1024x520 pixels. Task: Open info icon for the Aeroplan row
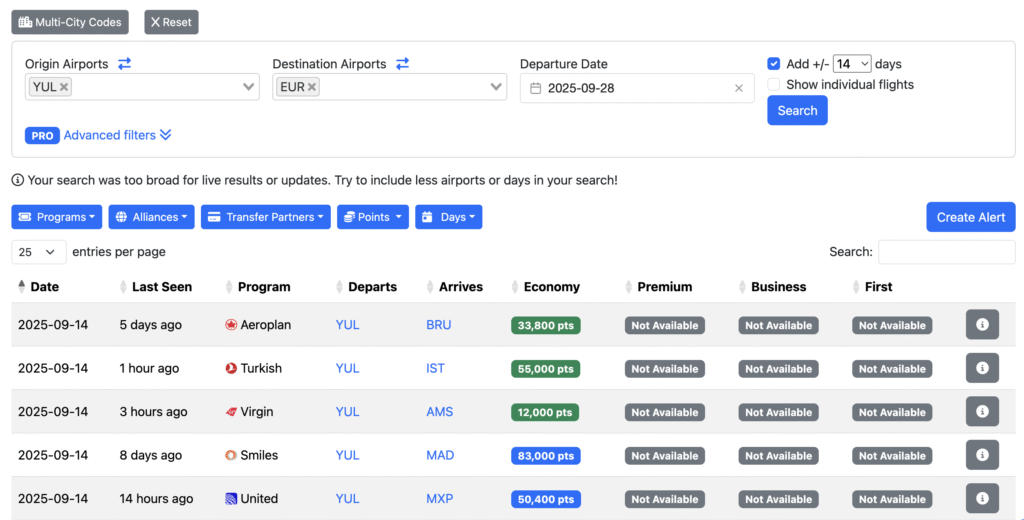[982, 325]
